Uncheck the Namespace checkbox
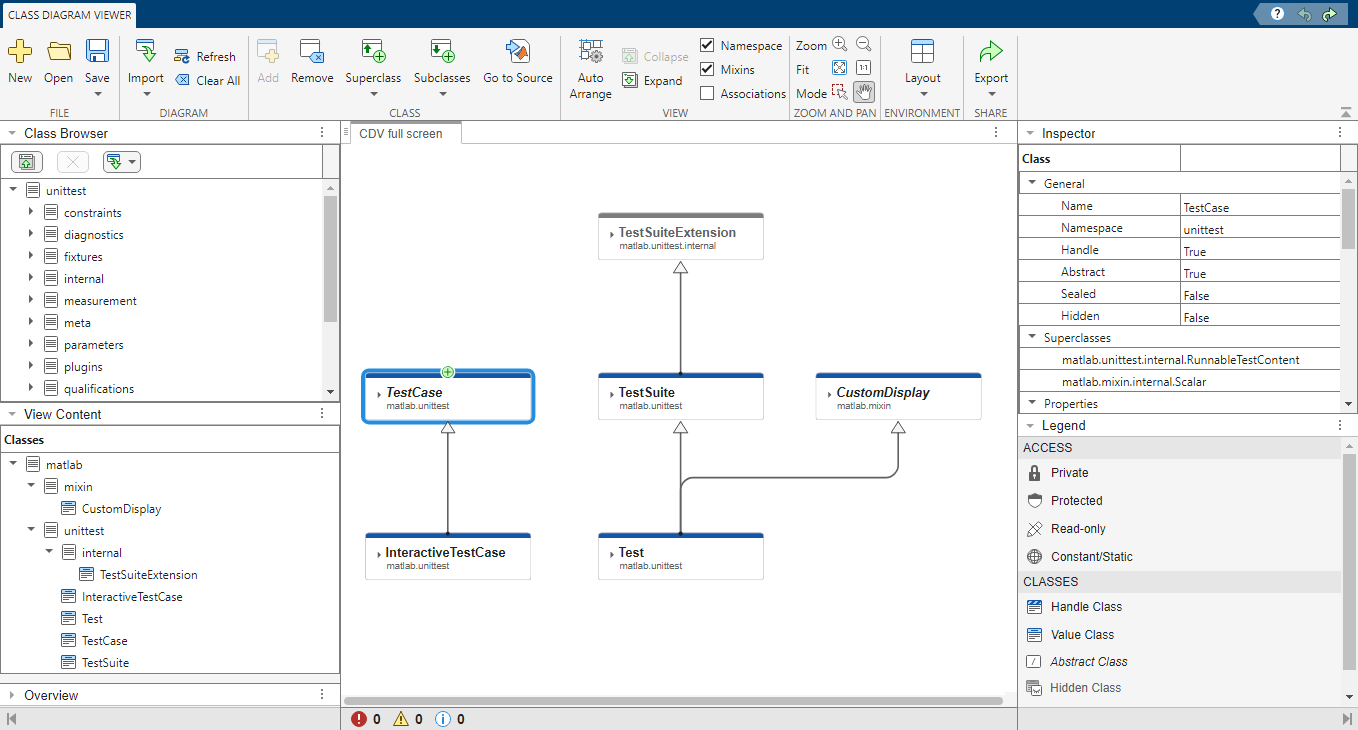 pos(707,46)
